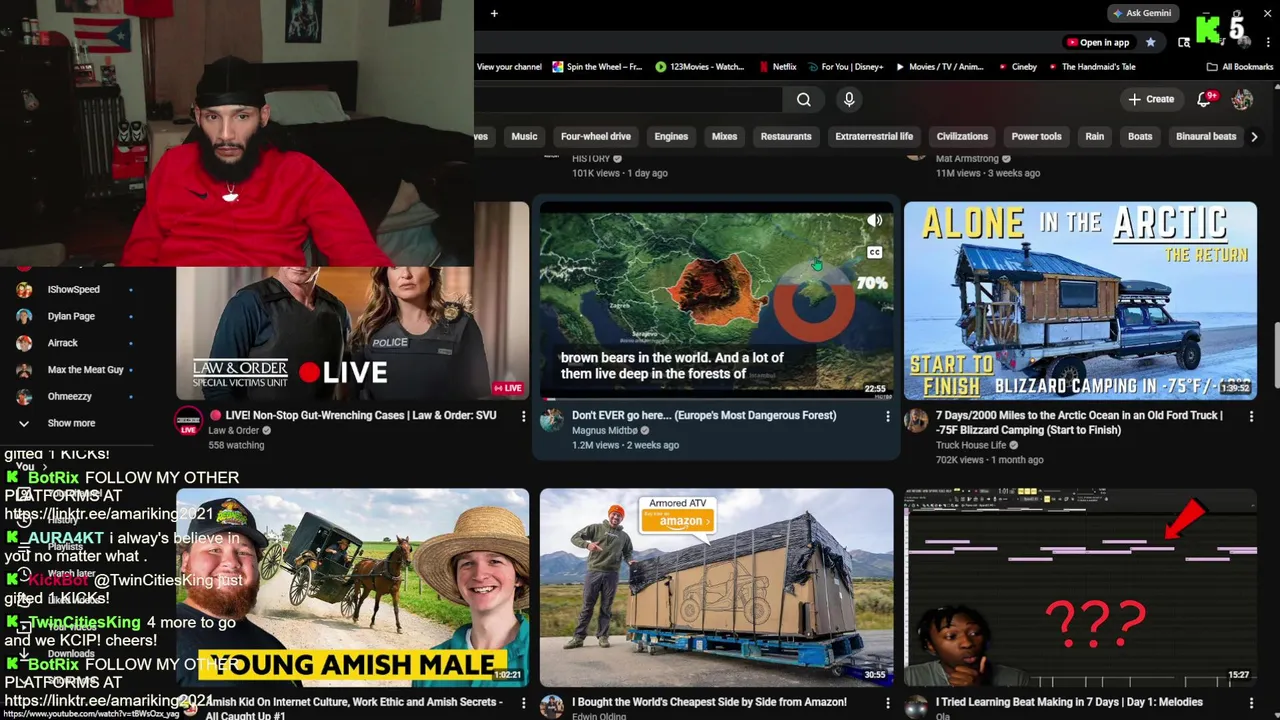
Task: Open a new browser tab
Action: click(494, 13)
